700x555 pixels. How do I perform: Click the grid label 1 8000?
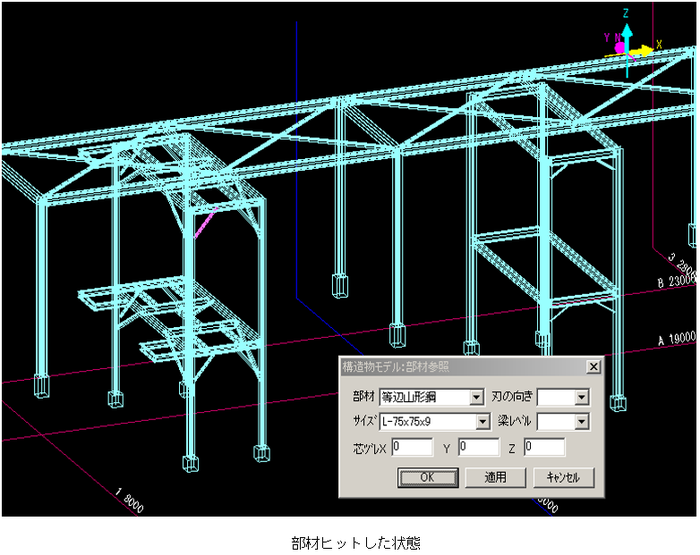(130, 499)
